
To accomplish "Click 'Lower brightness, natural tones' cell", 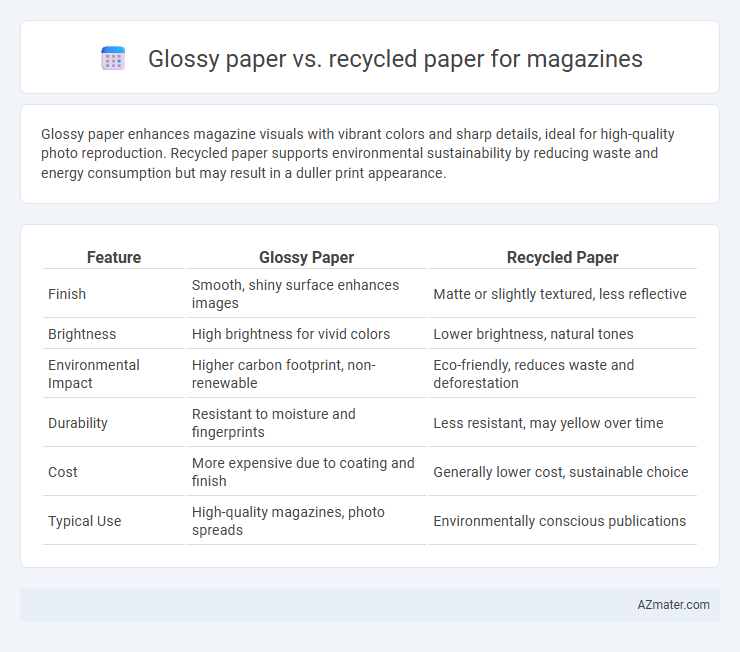I will tap(562, 334).
